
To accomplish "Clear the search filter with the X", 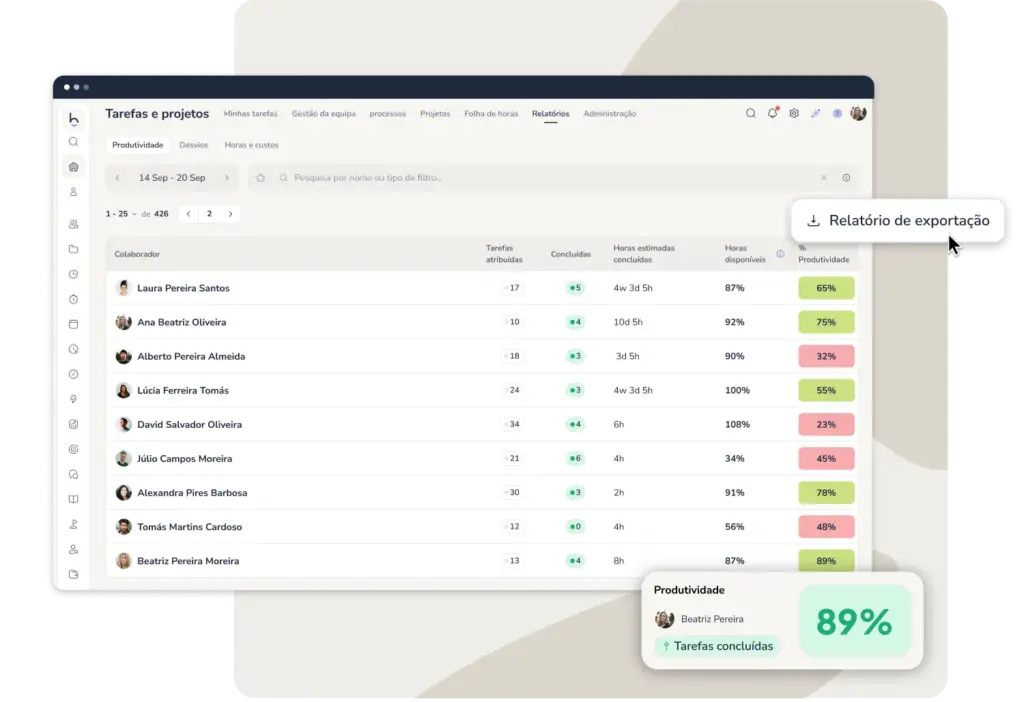I will [x=824, y=178].
